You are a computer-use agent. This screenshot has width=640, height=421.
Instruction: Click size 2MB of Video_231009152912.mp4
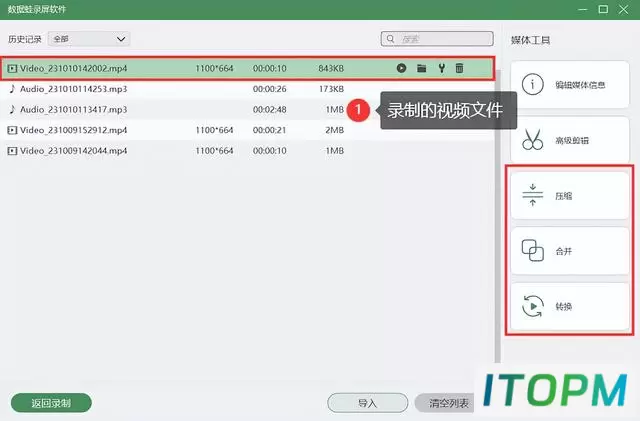pos(335,130)
